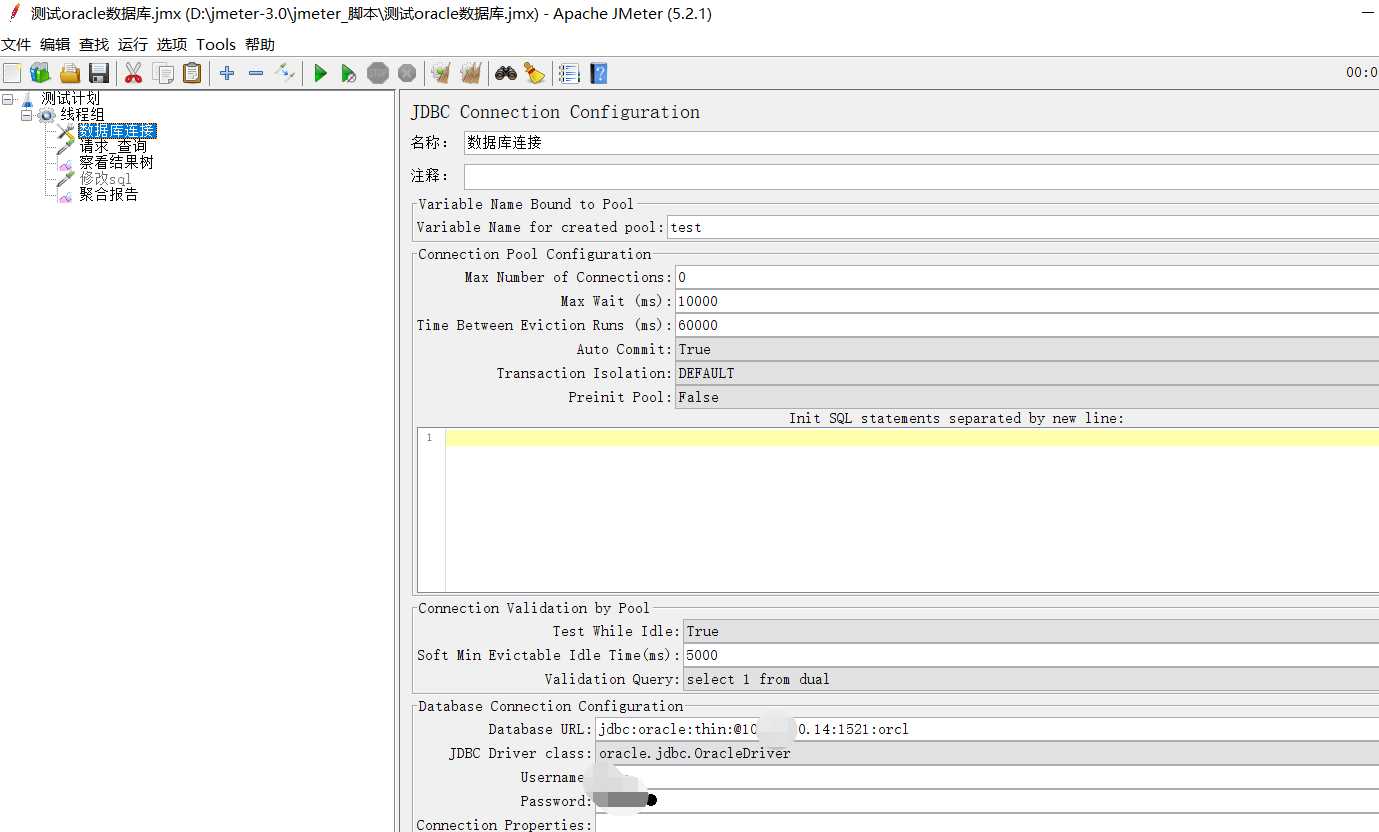Click the Stop test icon
This screenshot has height=832, width=1379.
pyautogui.click(x=377, y=73)
